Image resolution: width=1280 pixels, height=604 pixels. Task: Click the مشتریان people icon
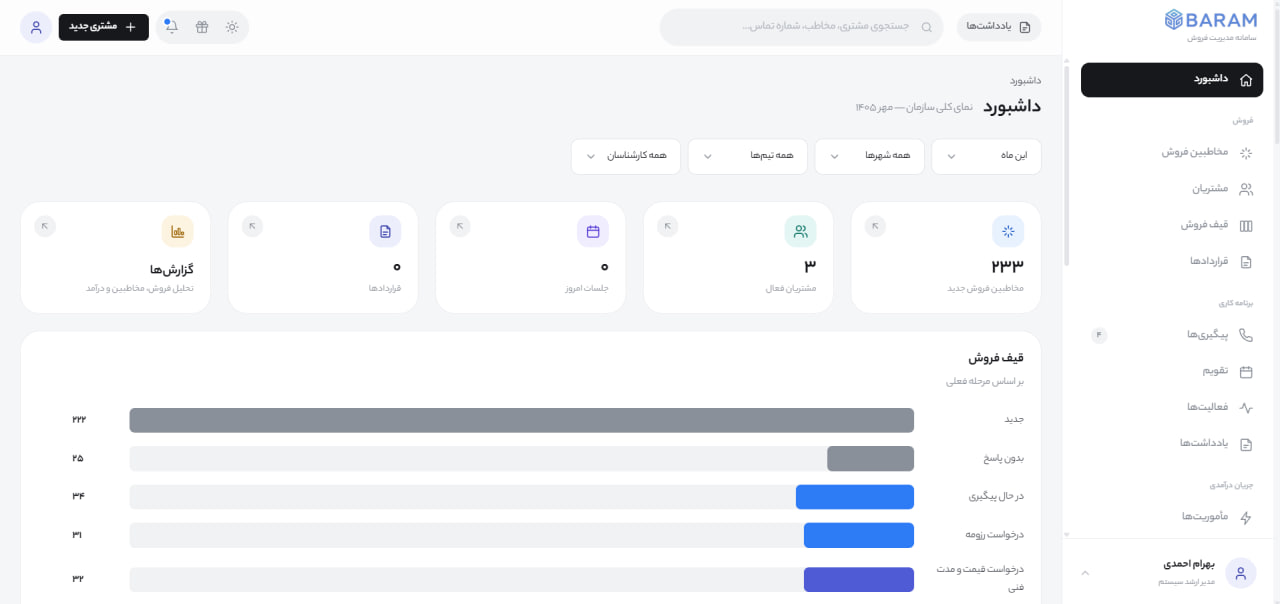pyautogui.click(x=1246, y=189)
